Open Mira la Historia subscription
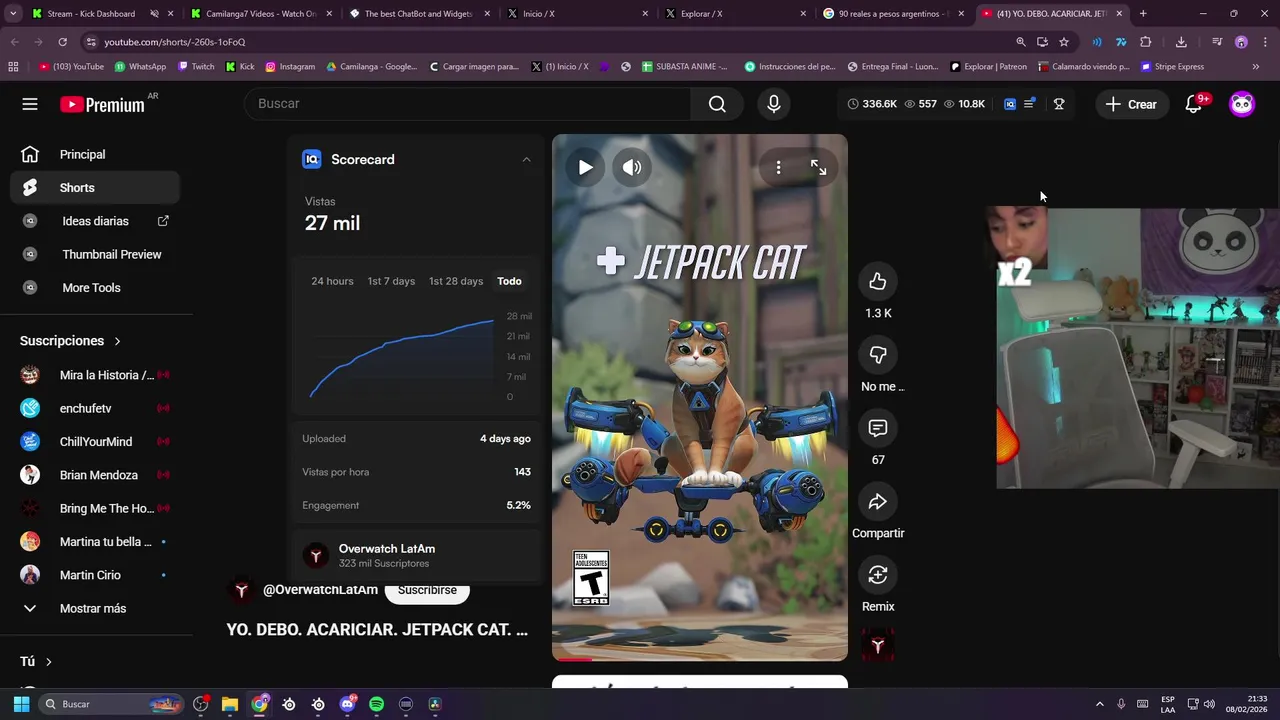 click(96, 375)
